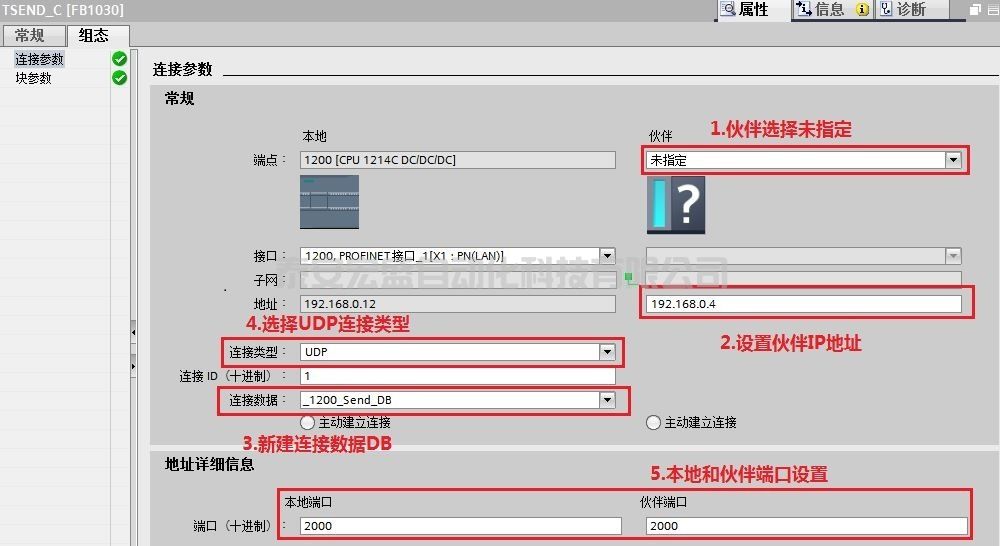
Task: Open the local 接口 PROFINET dropdown
Action: click(606, 256)
